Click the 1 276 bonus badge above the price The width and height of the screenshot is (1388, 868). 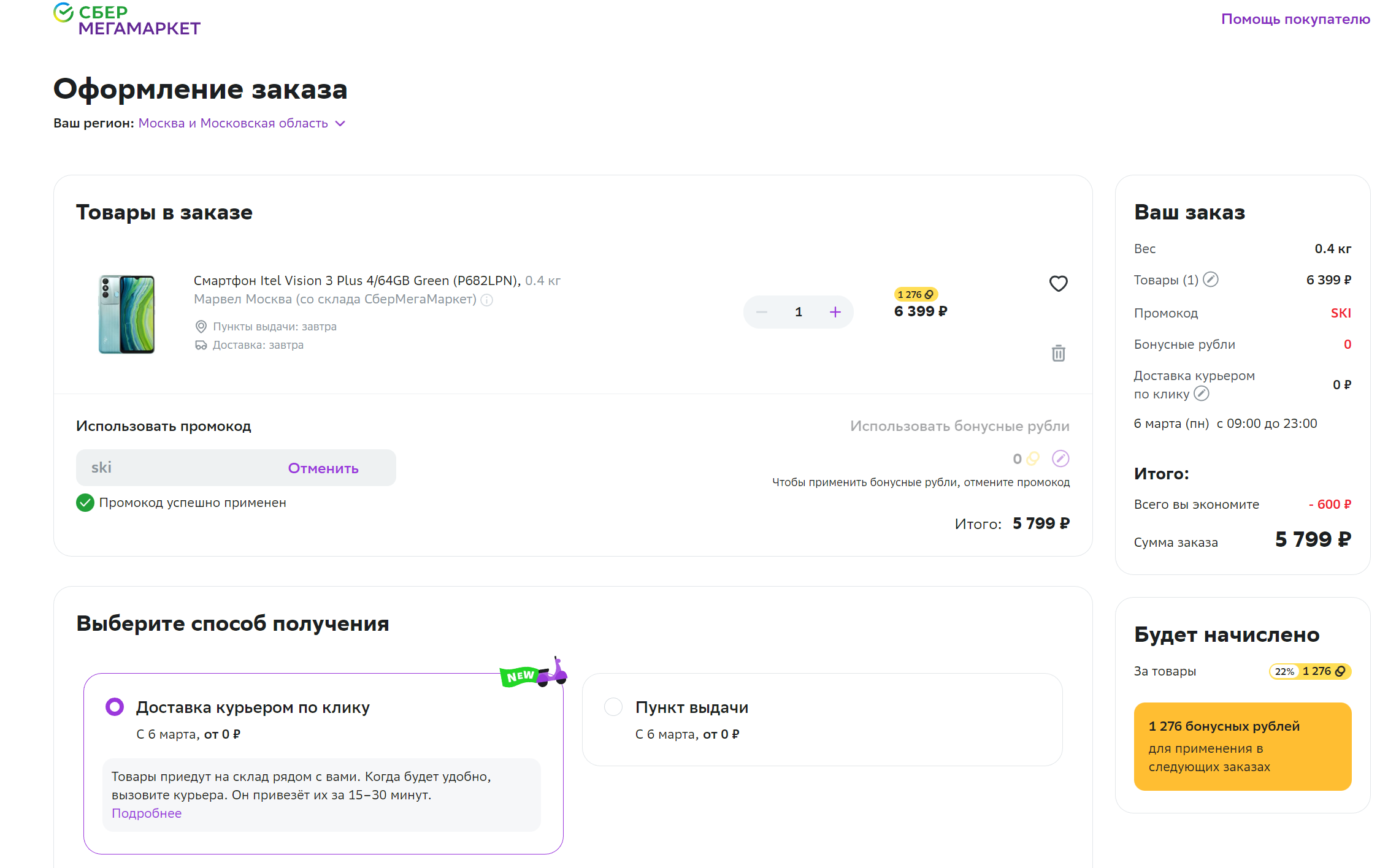click(x=915, y=294)
